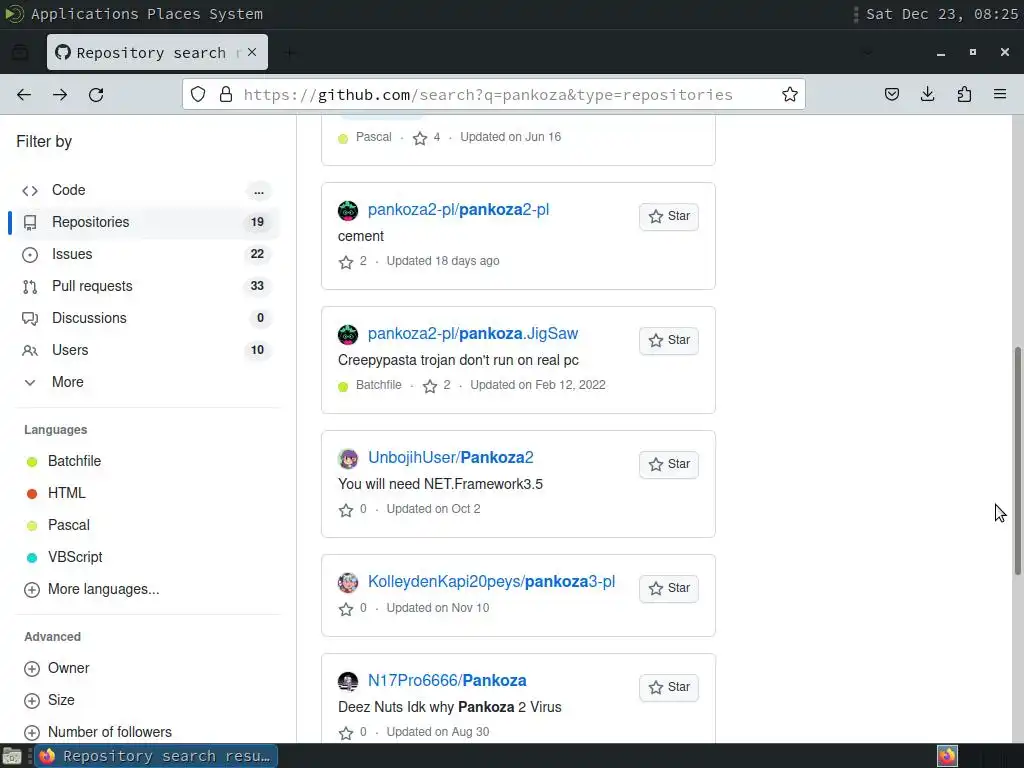
Task: Click the Firefox view icon left of tabs
Action: coord(20,52)
